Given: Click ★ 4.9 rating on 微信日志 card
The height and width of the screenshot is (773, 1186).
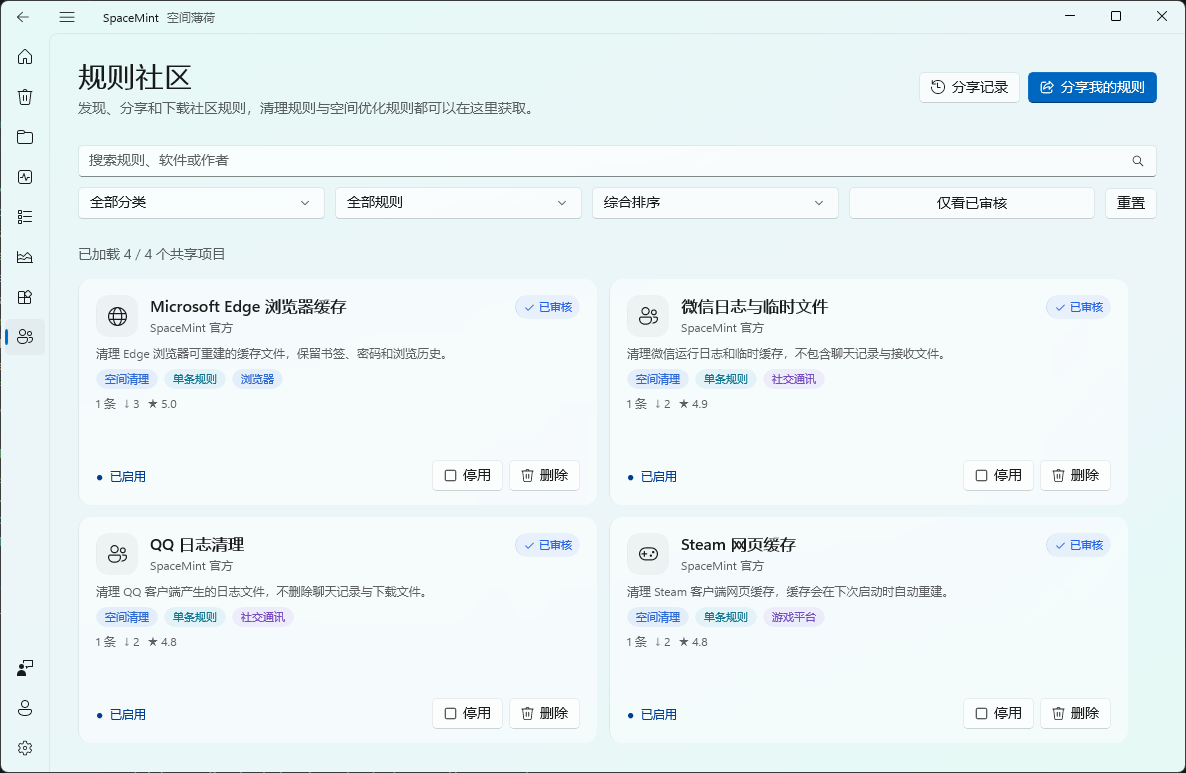Looking at the screenshot, I should point(693,404).
